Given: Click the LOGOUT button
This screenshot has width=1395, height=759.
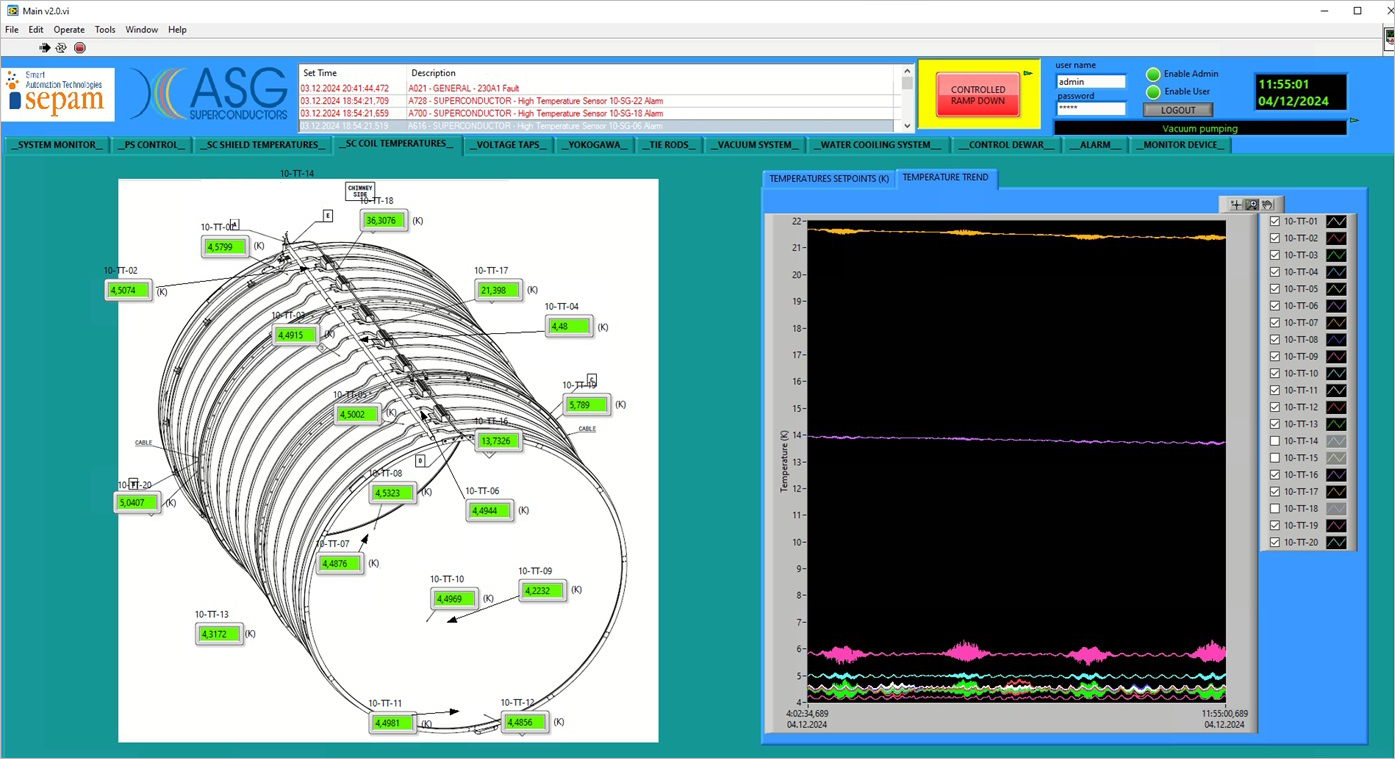Looking at the screenshot, I should [x=1177, y=110].
